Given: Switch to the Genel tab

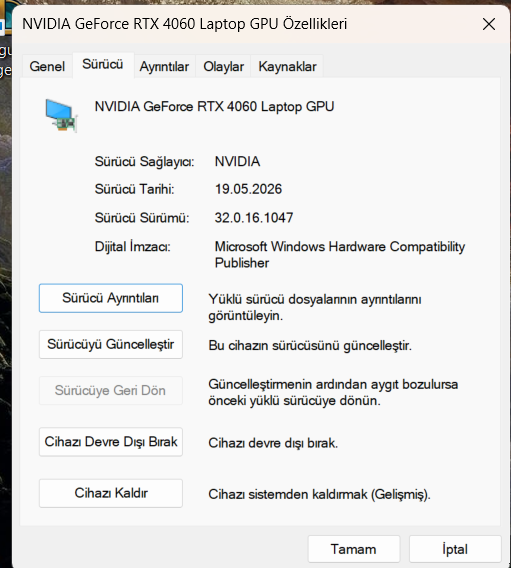Looking at the screenshot, I should click(x=47, y=67).
